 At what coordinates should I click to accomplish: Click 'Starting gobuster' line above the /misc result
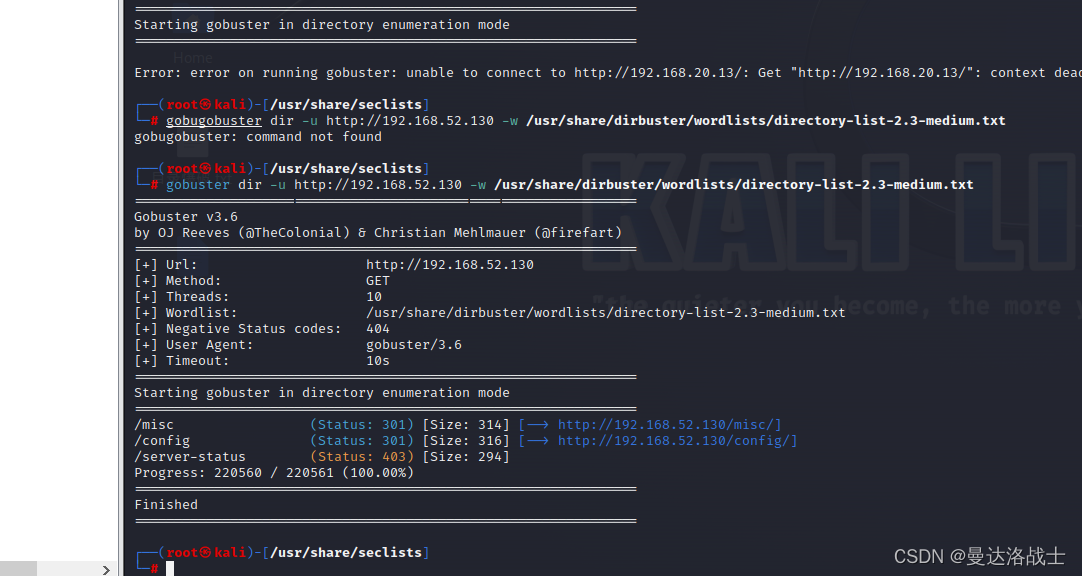322,393
